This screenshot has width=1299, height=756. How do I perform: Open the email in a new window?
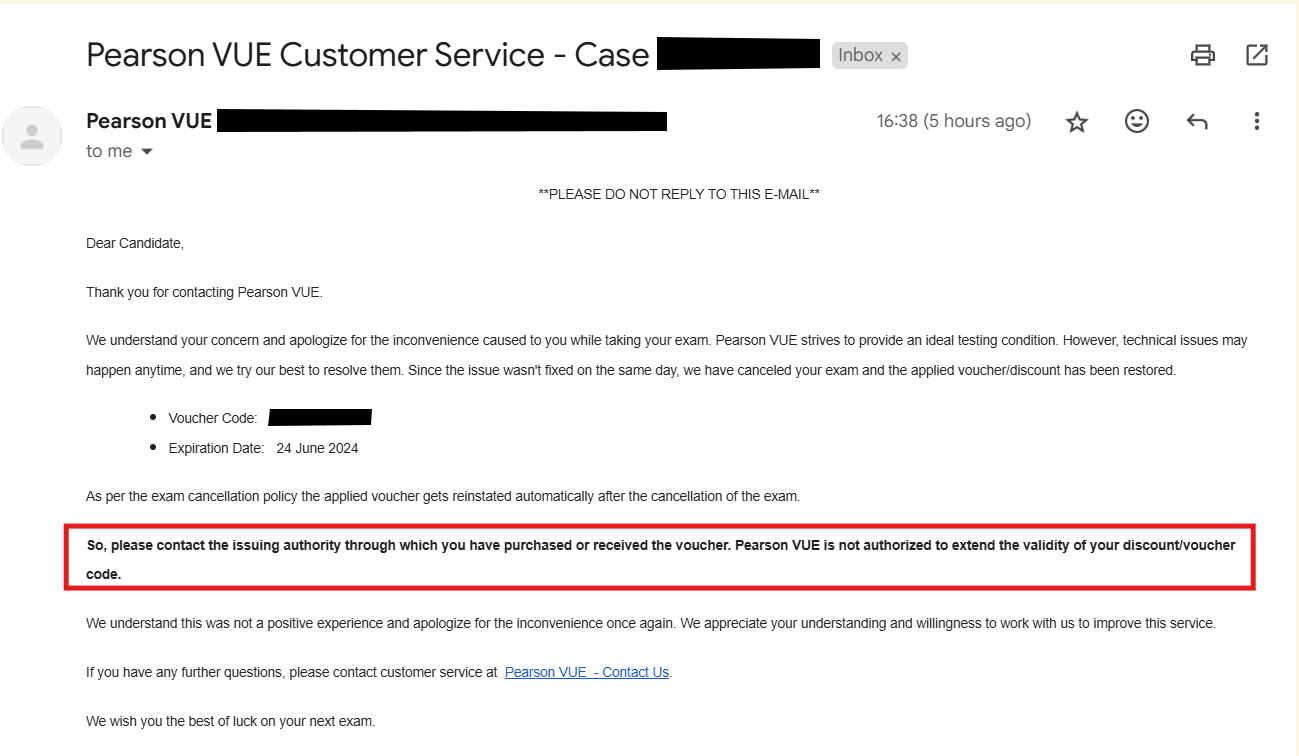tap(1257, 55)
